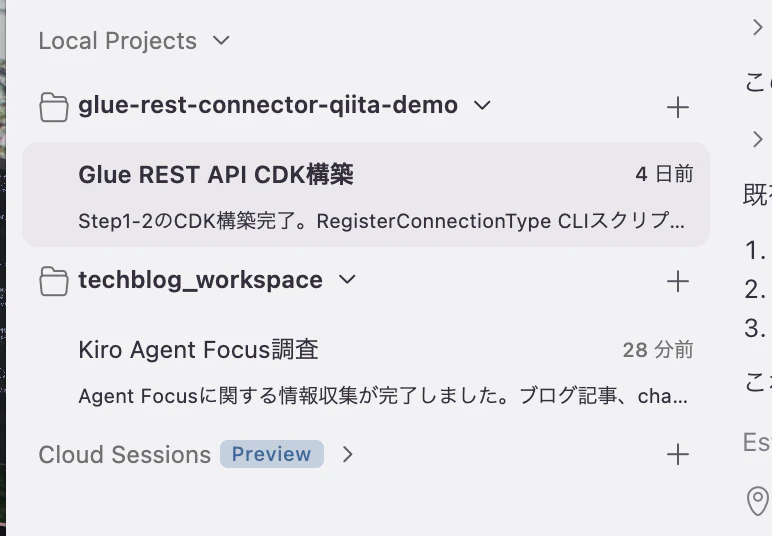Collapse the Local Projects section chevron

[221, 40]
